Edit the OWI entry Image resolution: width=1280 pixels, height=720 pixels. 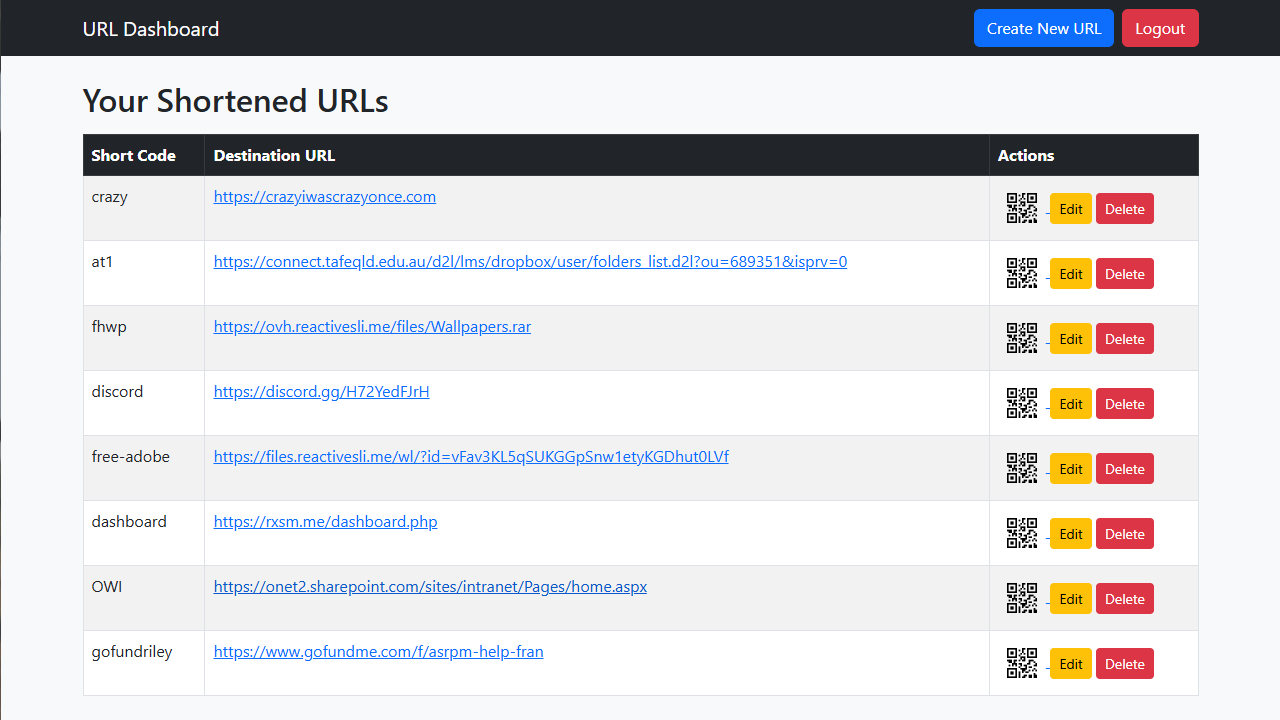(1071, 599)
